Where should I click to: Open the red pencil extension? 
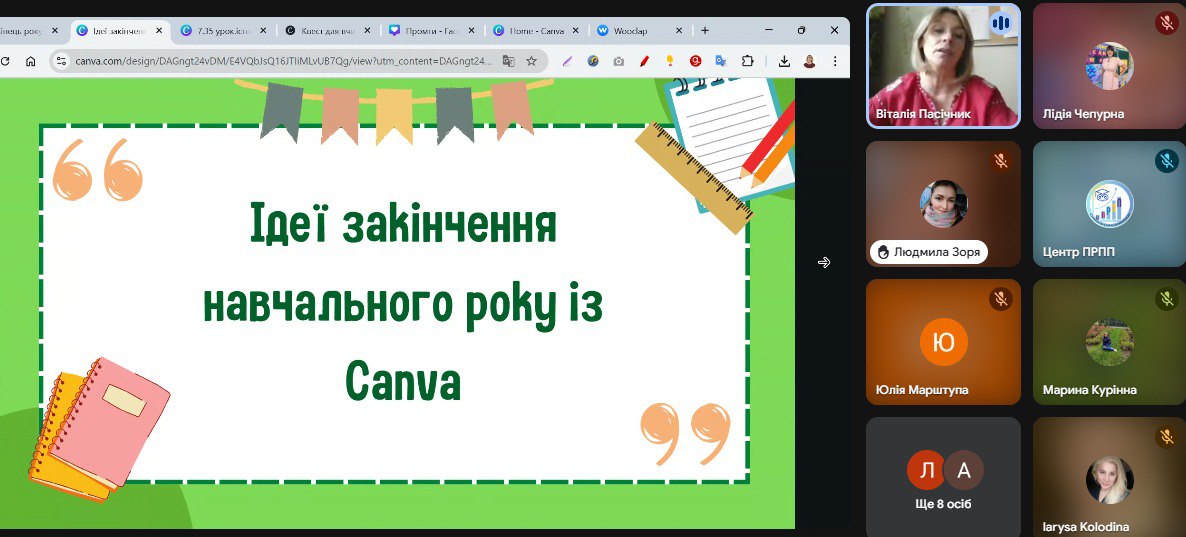coord(644,61)
